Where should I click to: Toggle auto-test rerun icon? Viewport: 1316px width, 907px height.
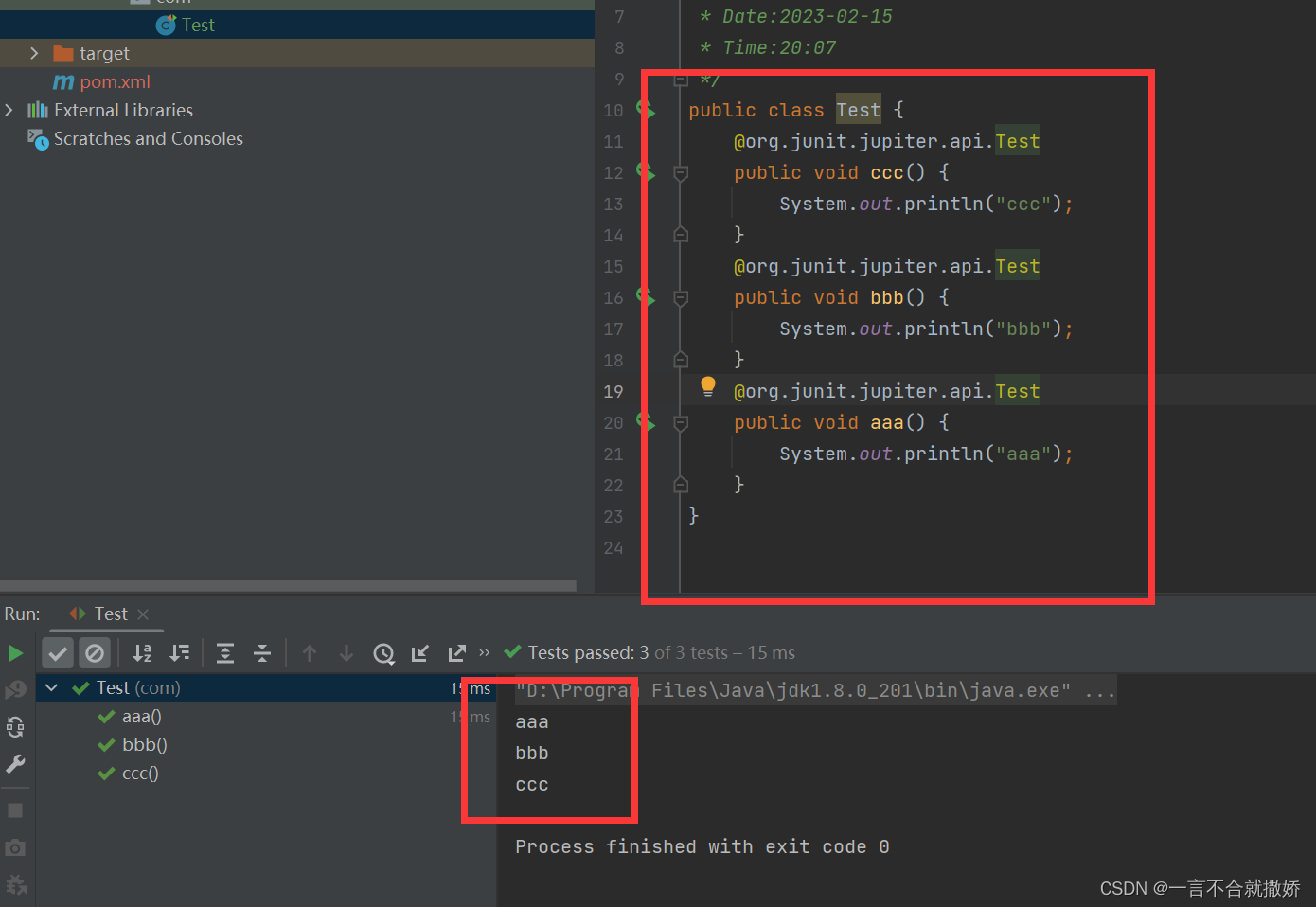pos(15,727)
